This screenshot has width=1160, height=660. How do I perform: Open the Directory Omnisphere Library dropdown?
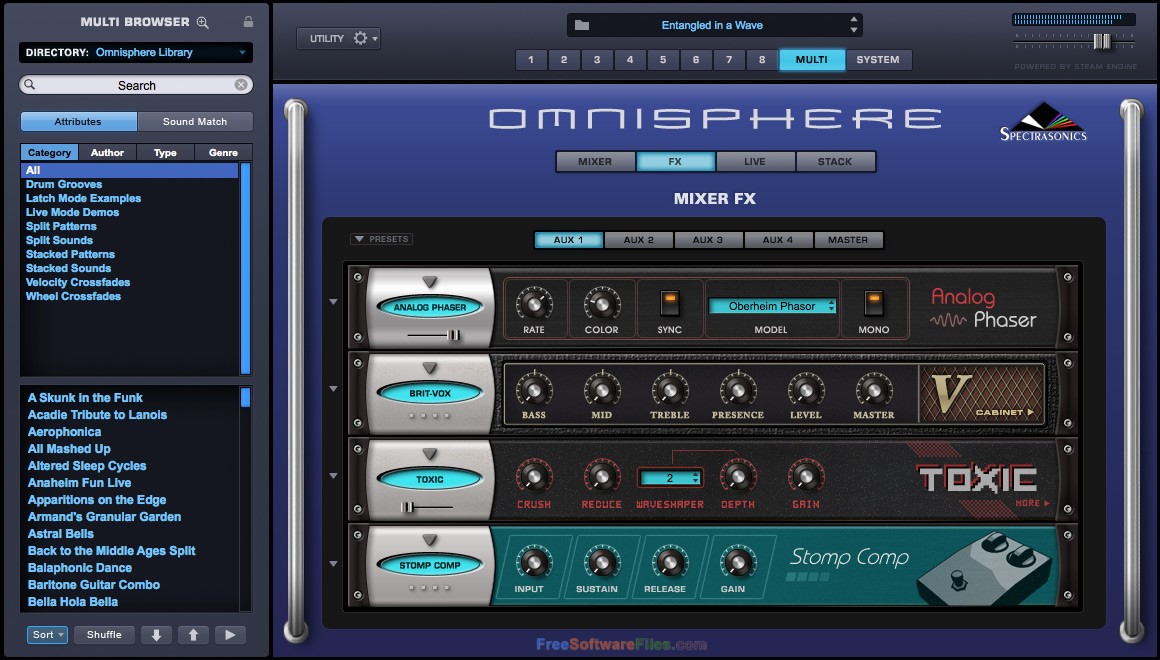[136, 53]
